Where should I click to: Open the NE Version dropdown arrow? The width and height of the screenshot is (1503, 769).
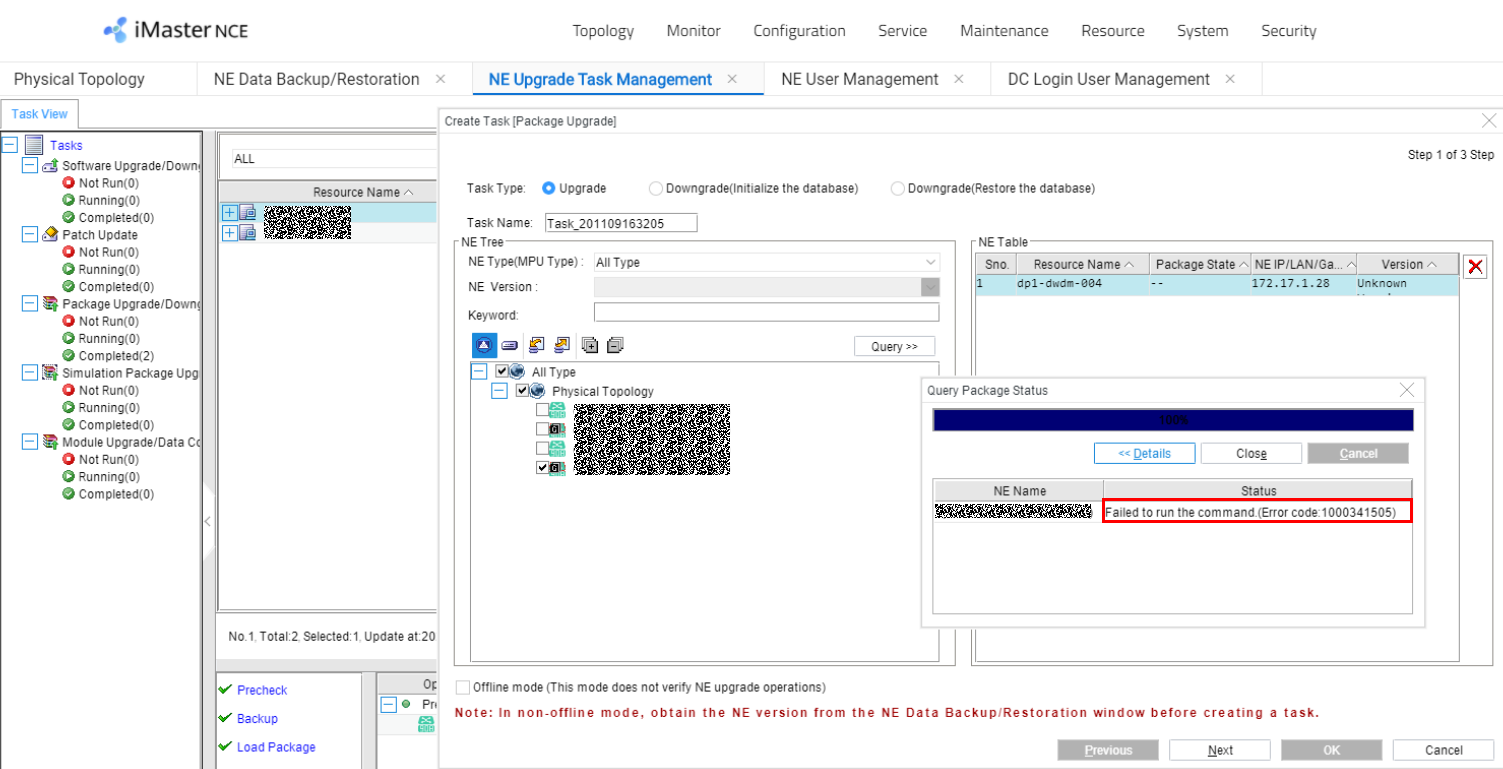click(x=931, y=287)
